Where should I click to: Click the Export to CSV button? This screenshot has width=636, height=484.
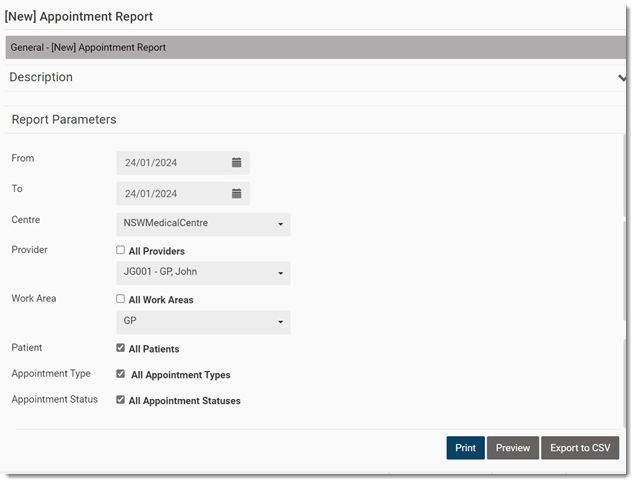pyautogui.click(x=580, y=448)
